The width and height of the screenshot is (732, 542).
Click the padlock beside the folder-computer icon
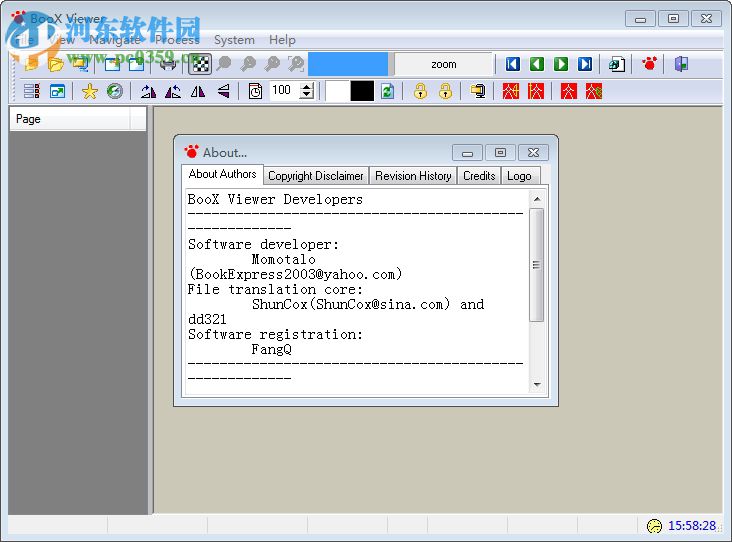pyautogui.click(x=445, y=91)
